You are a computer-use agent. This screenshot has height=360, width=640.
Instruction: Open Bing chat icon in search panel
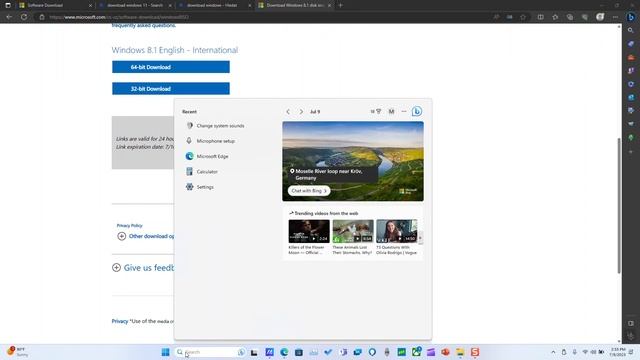pos(416,111)
